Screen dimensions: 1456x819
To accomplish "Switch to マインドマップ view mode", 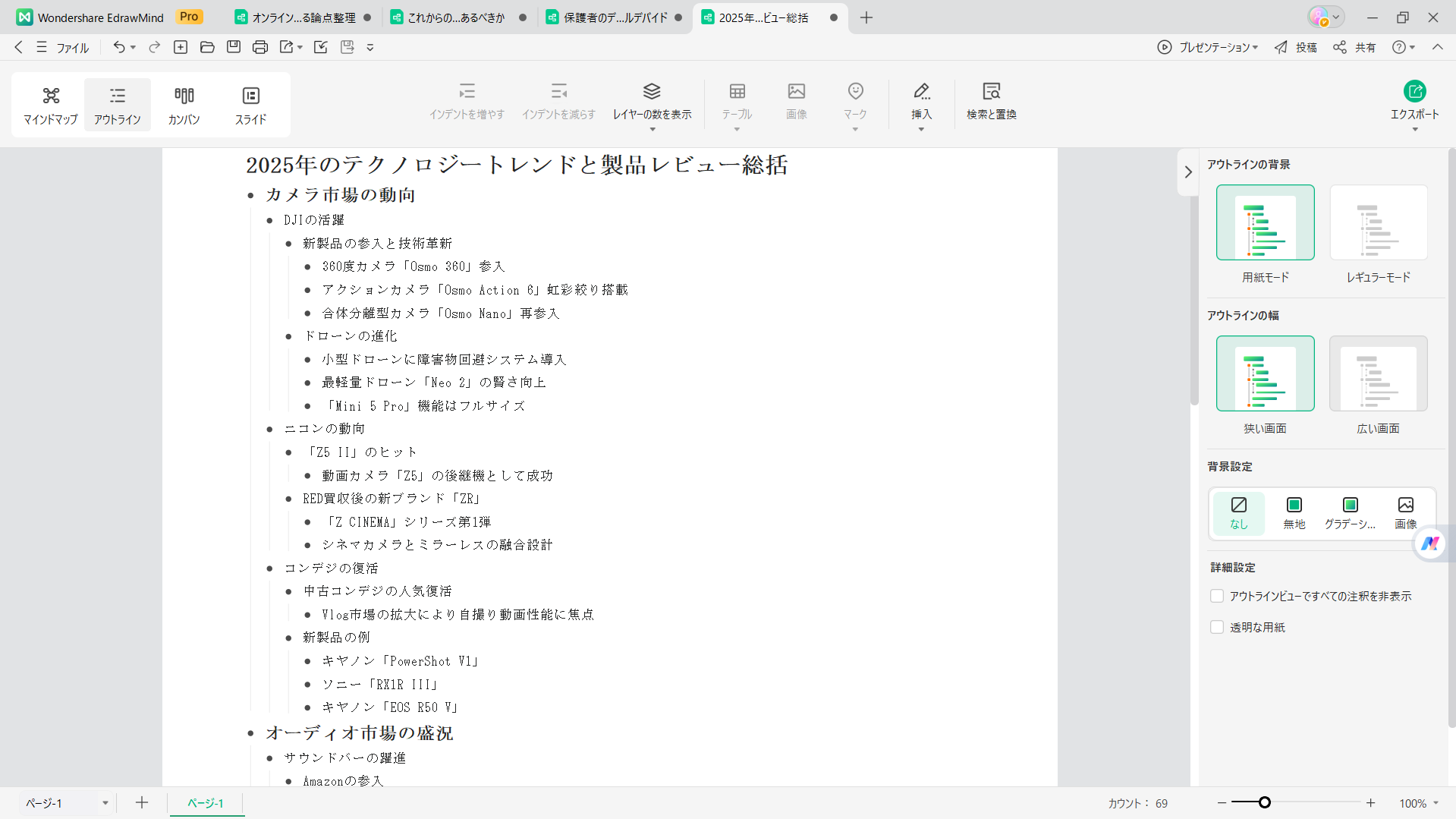I will tap(50, 105).
